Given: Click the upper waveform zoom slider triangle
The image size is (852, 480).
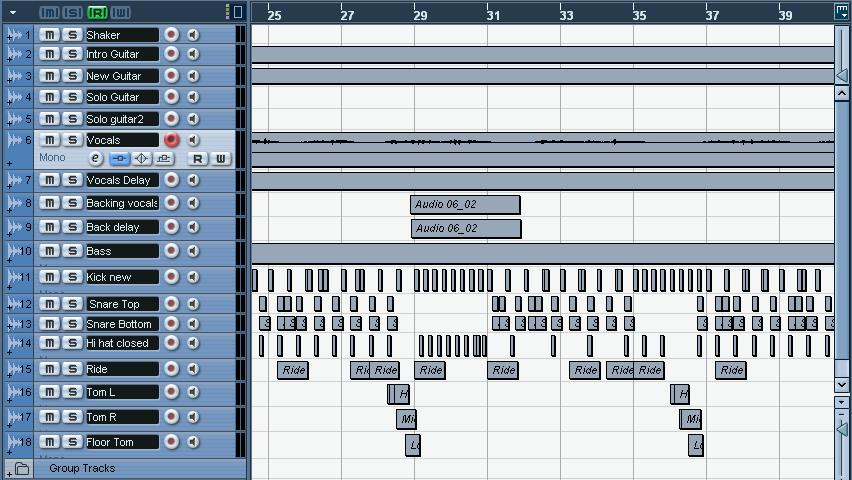Looking at the screenshot, I should point(842,76).
